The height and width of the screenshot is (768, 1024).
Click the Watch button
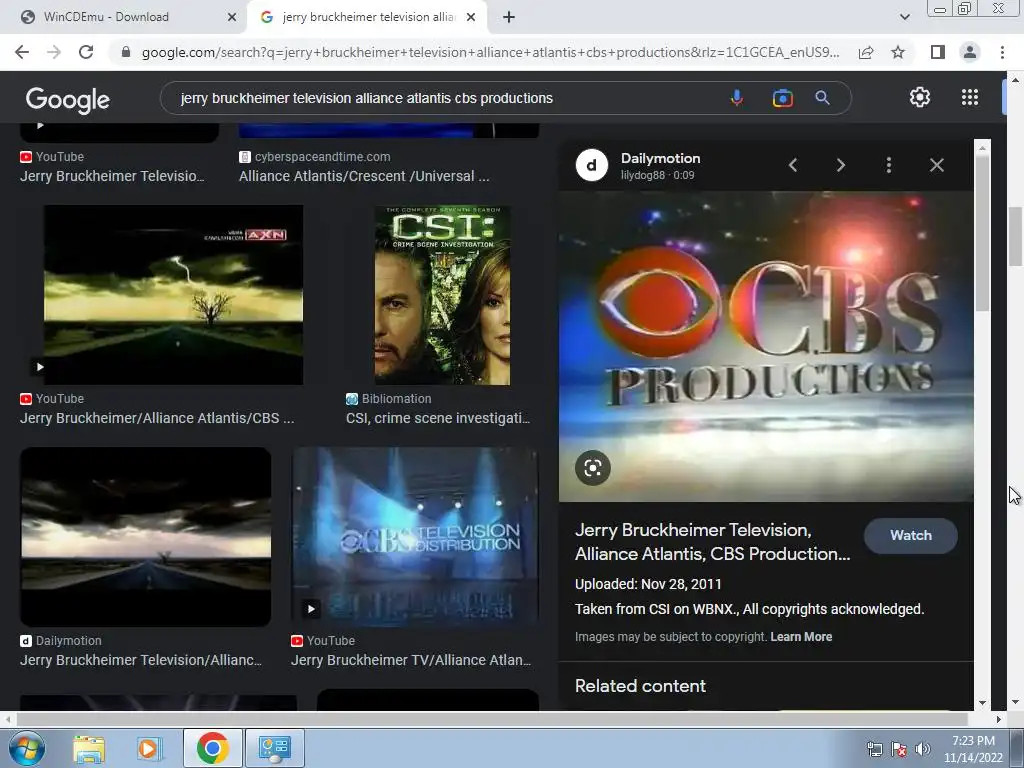(x=910, y=536)
